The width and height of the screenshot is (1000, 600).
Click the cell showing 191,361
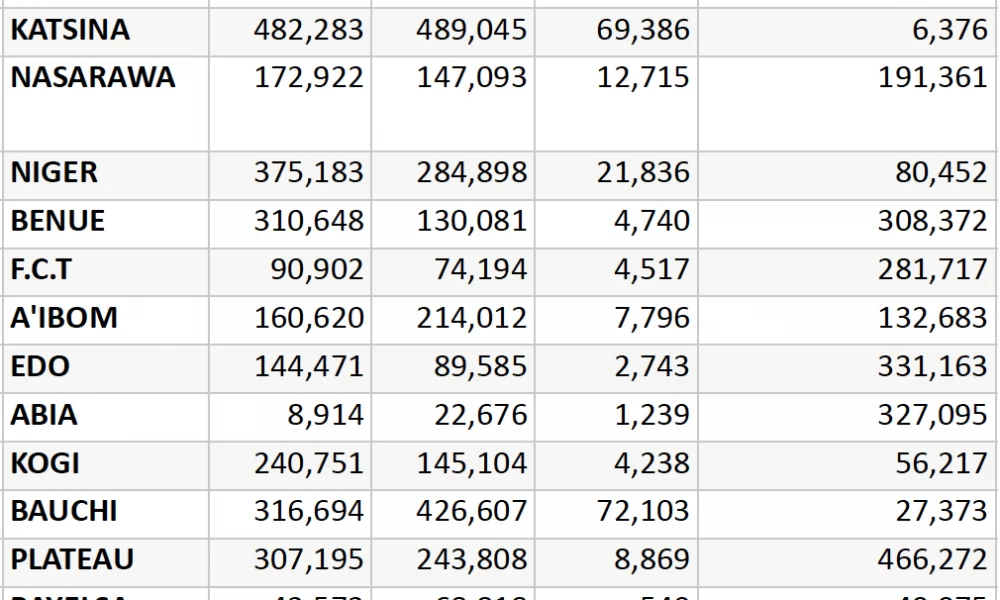point(932,78)
